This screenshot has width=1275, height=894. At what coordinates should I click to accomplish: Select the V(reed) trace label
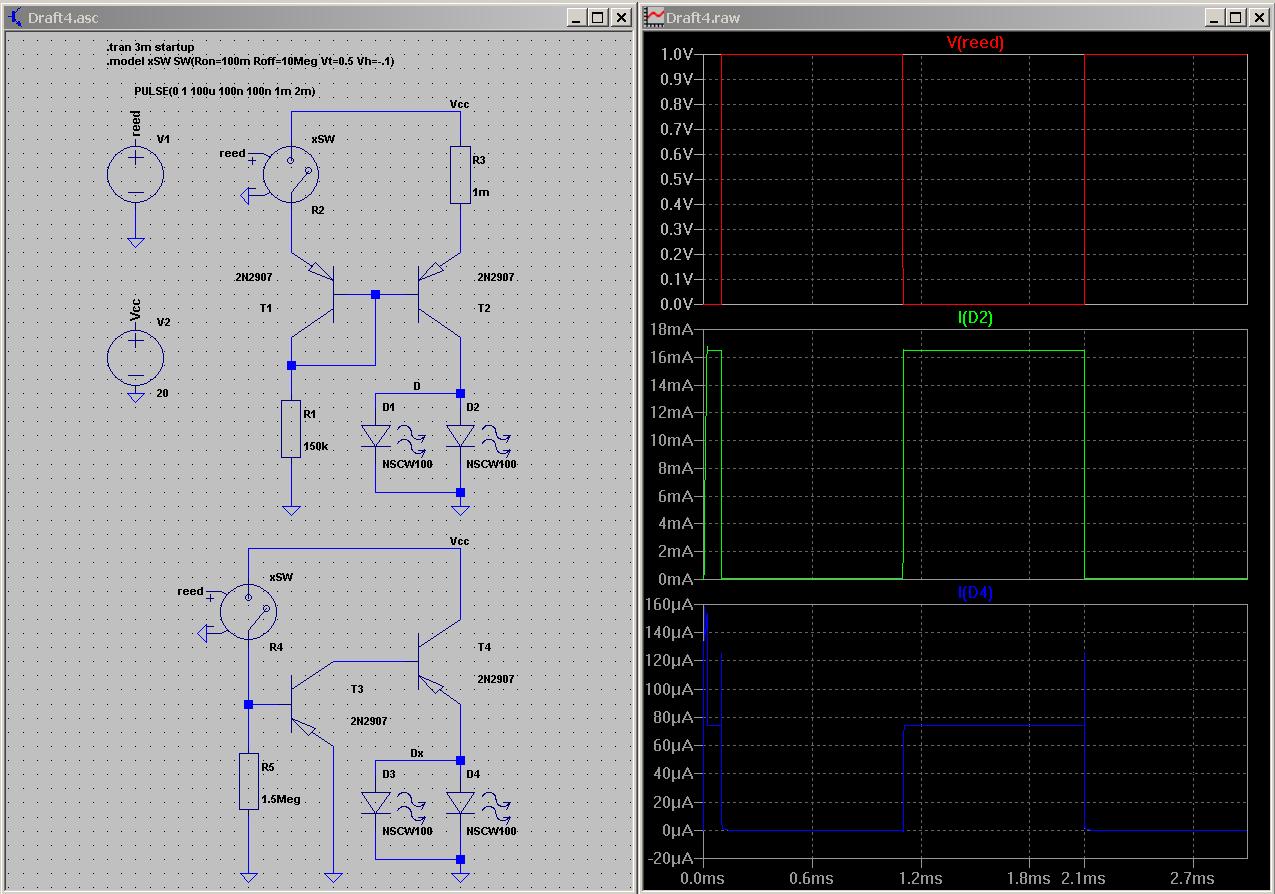pyautogui.click(x=975, y=42)
